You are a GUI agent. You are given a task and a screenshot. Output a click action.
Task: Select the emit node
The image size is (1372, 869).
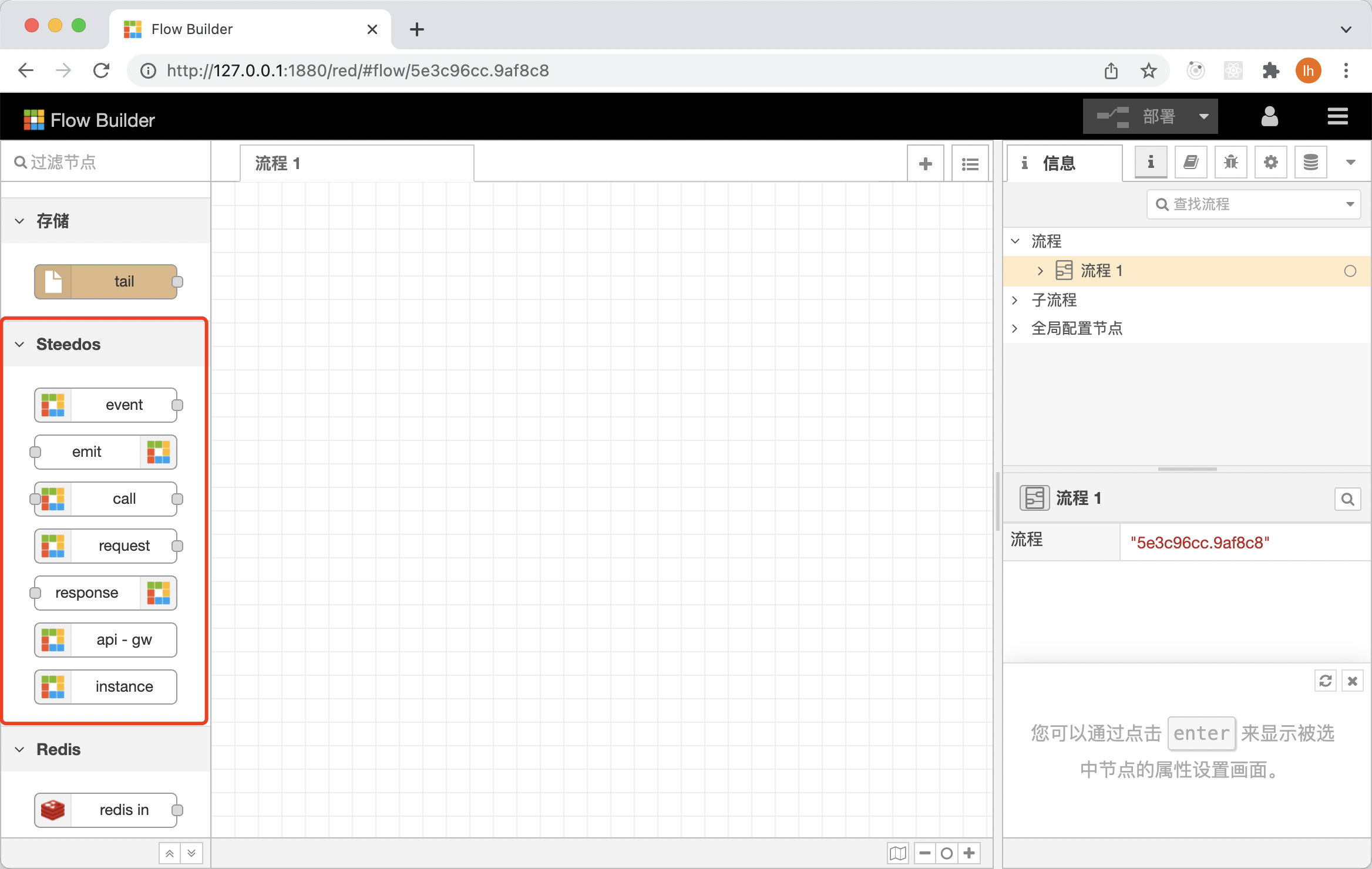click(106, 452)
